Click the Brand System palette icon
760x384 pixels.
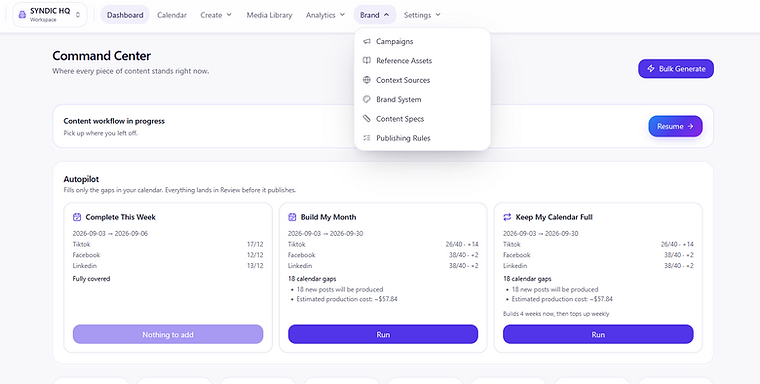pos(367,99)
